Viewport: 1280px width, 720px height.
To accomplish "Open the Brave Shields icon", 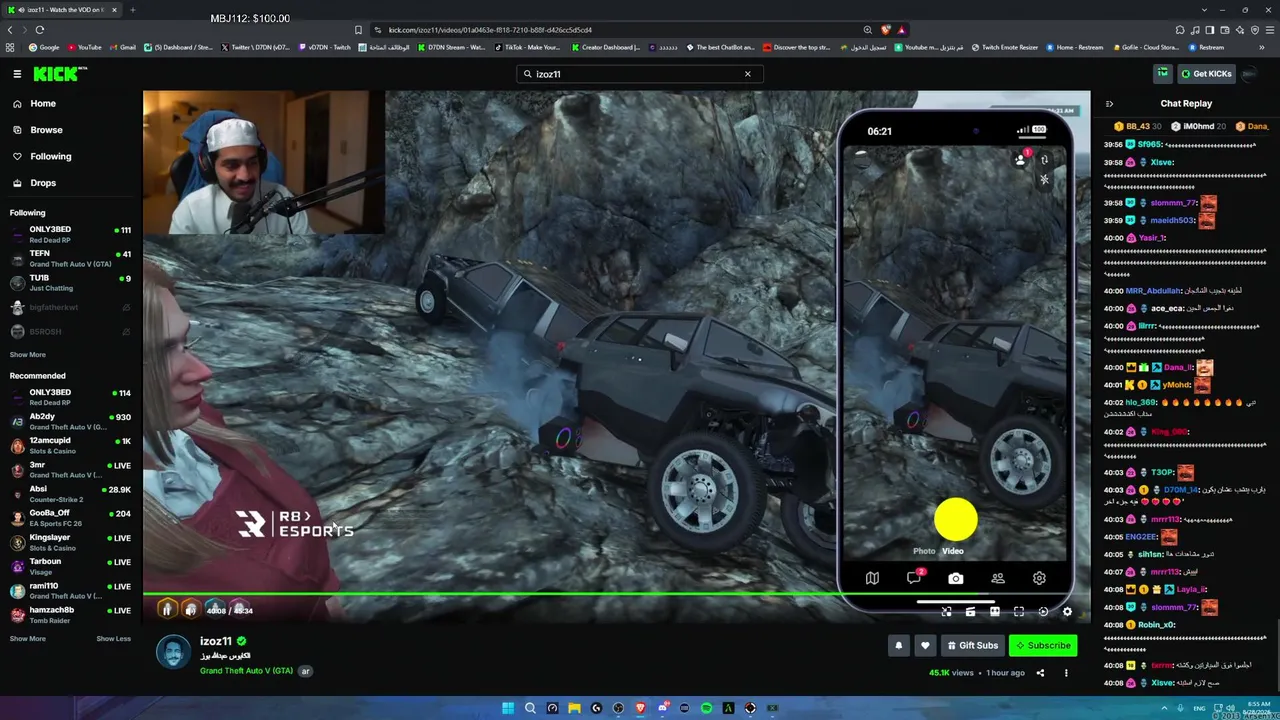I will point(885,30).
